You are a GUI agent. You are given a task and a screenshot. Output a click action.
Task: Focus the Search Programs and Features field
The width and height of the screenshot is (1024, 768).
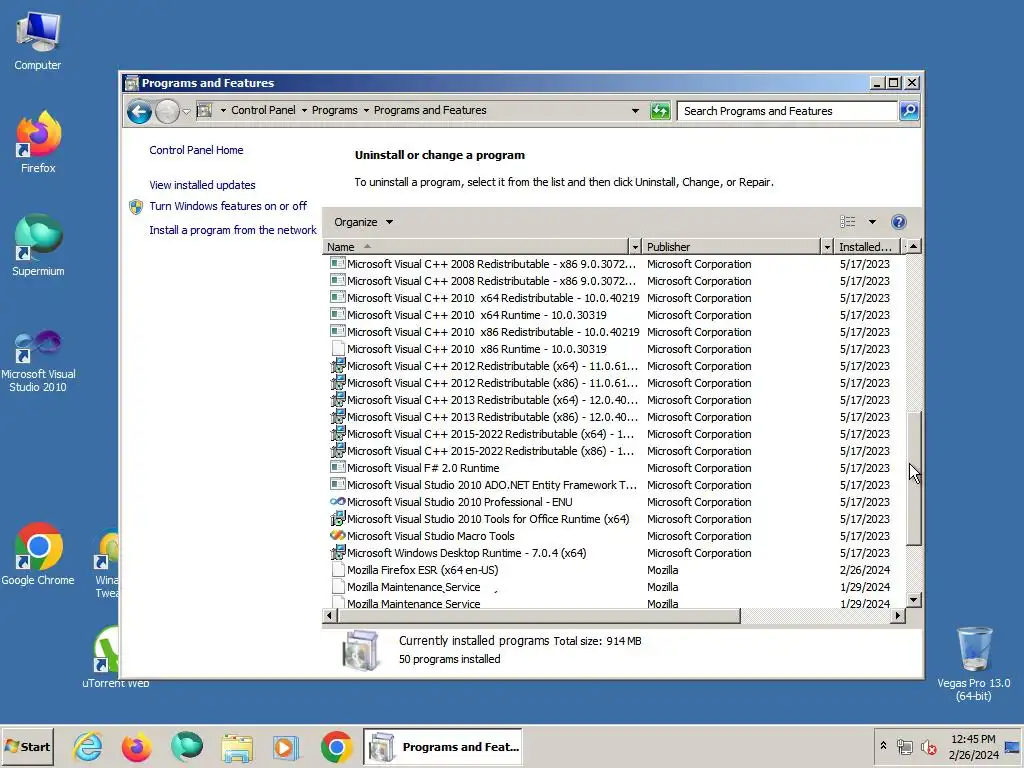787,111
